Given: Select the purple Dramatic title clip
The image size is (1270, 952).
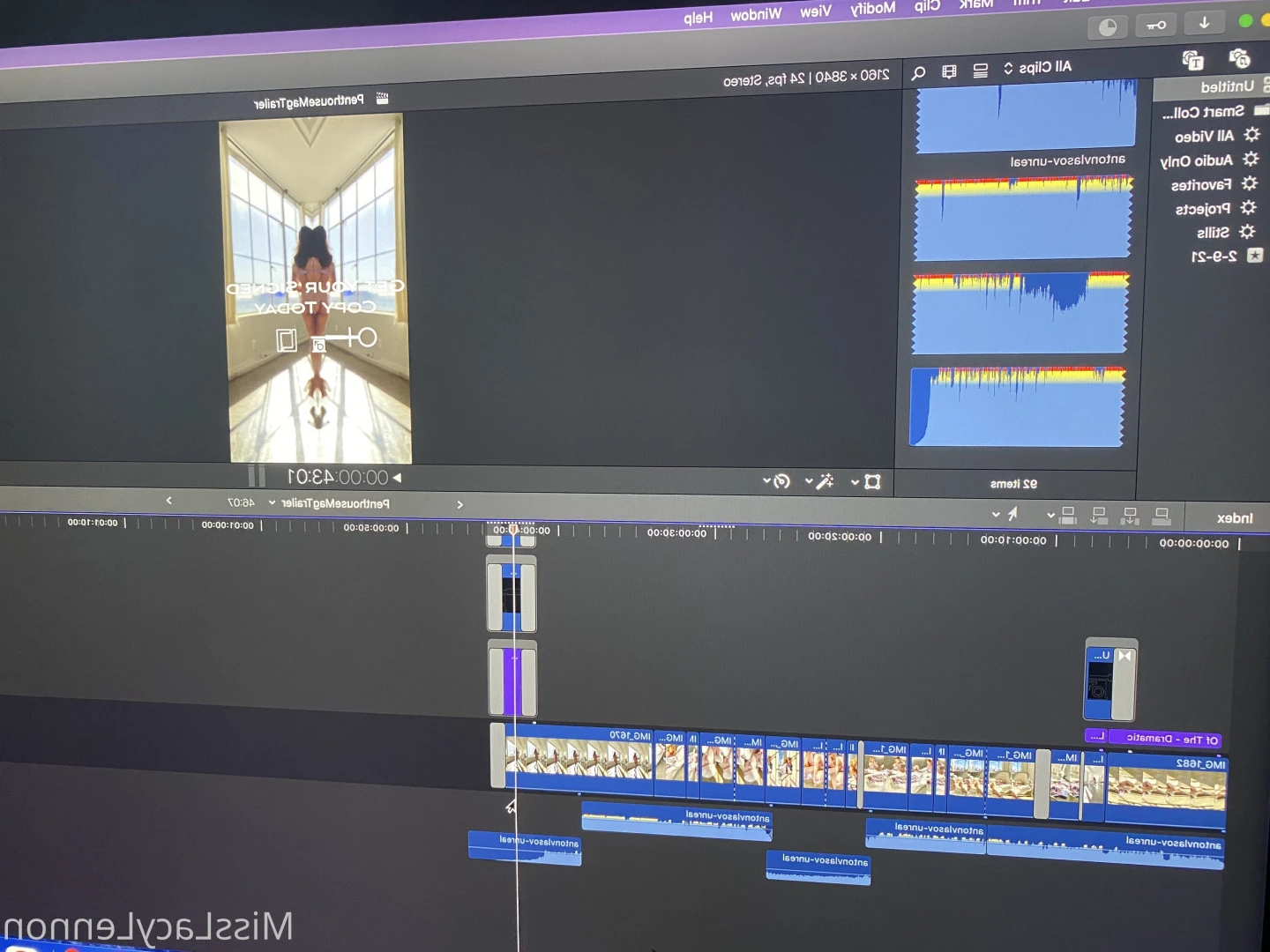Looking at the screenshot, I should 1164,739.
